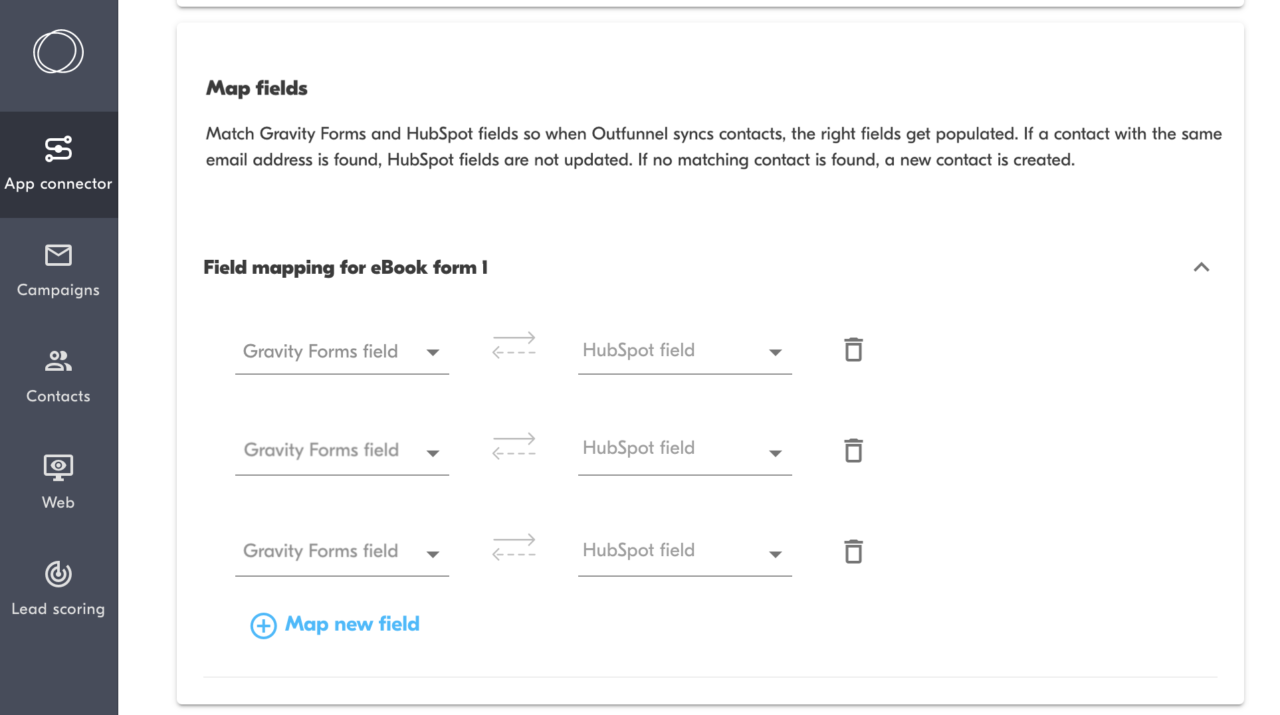Collapse the eBook form 1 field mapping section

pyautogui.click(x=1201, y=267)
